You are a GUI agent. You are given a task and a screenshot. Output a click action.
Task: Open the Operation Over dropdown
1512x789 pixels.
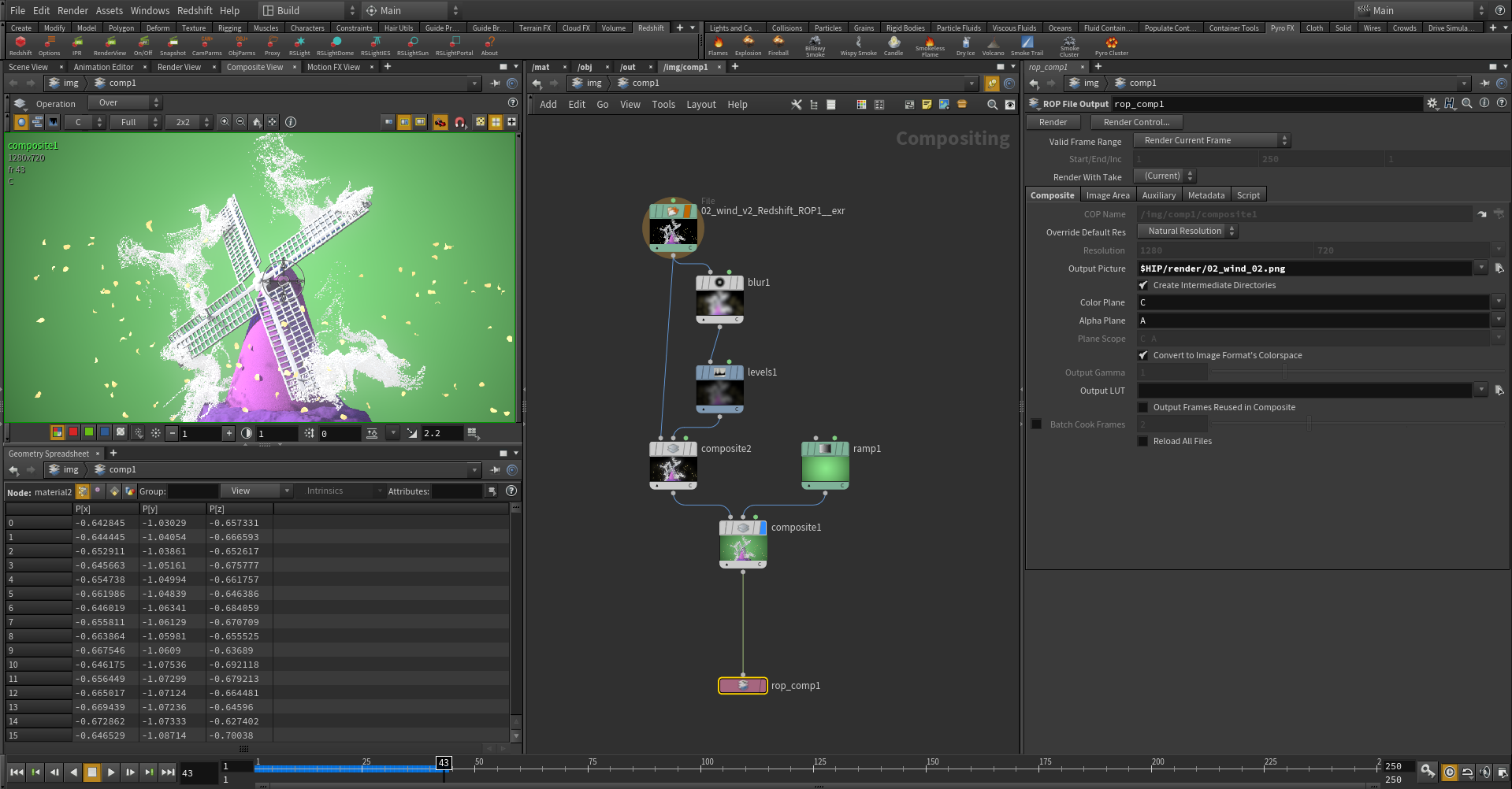click(124, 103)
